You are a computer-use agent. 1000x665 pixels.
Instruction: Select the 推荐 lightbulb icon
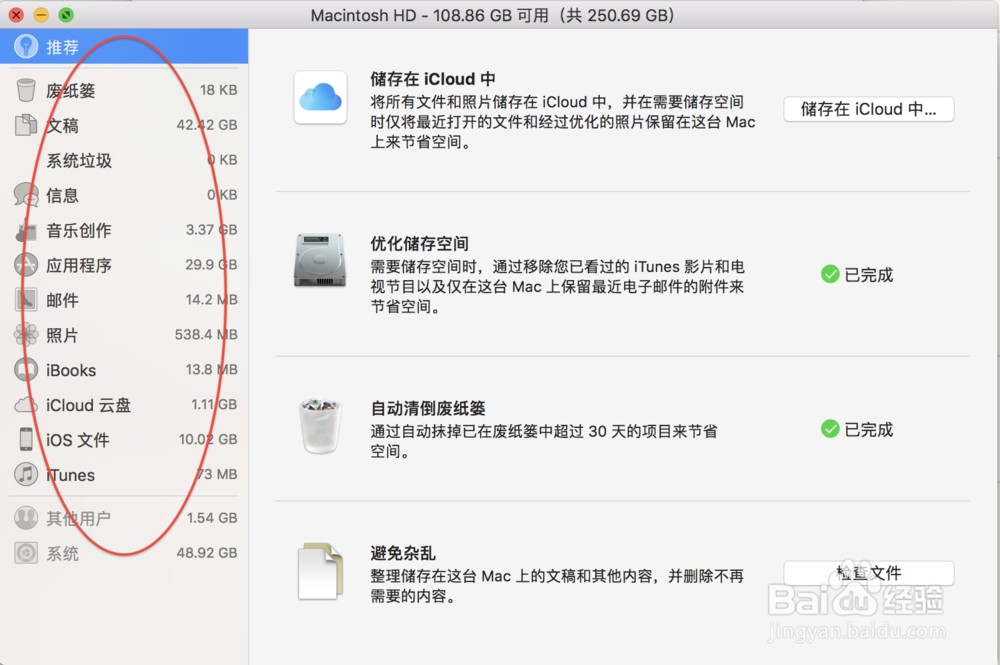(x=26, y=46)
